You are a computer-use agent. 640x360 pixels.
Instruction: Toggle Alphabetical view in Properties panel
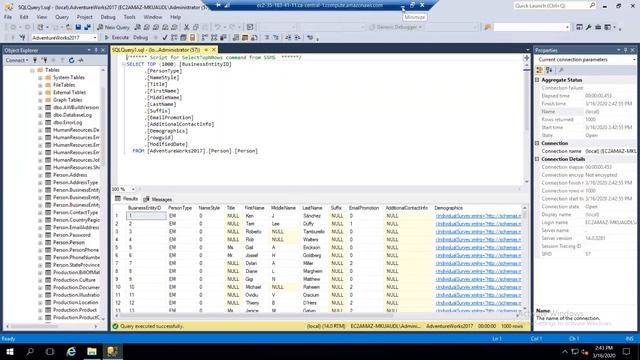(x=549, y=70)
